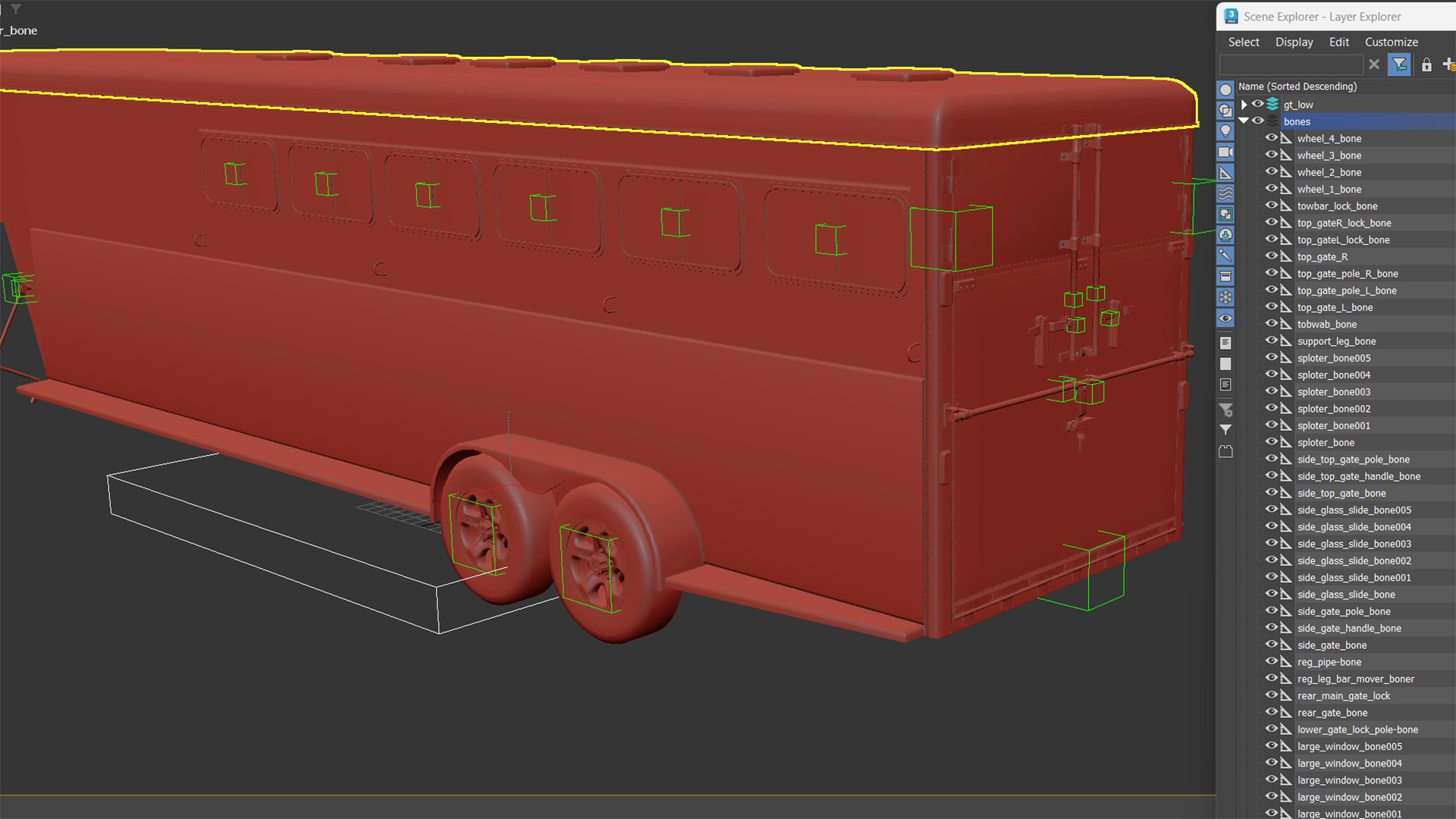Toggle Display Hidden Objects eye icon
The width and height of the screenshot is (1456, 819).
tap(1225, 318)
